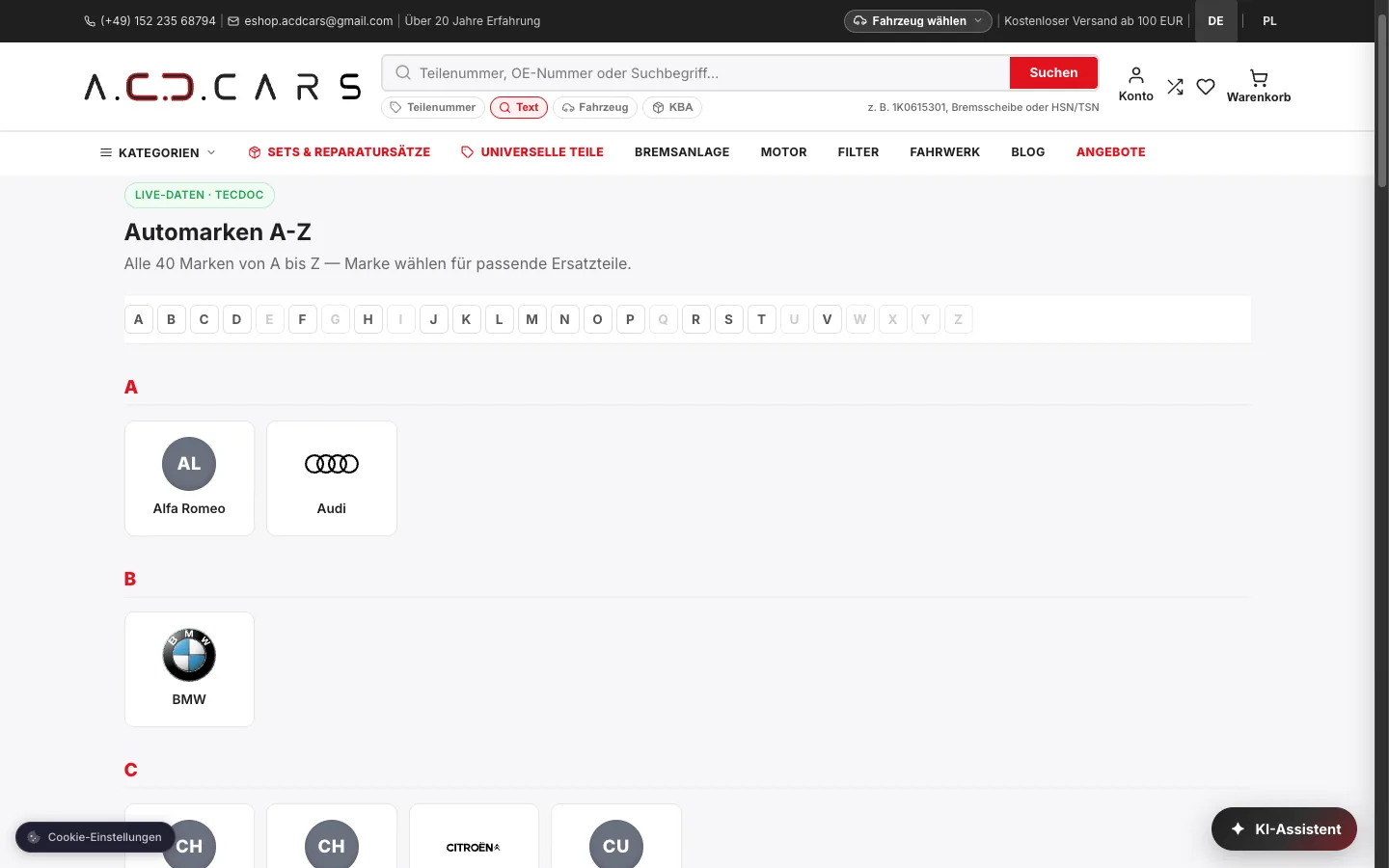Jump to letter K in alphabet index
The width and height of the screenshot is (1389, 868).
467,319
